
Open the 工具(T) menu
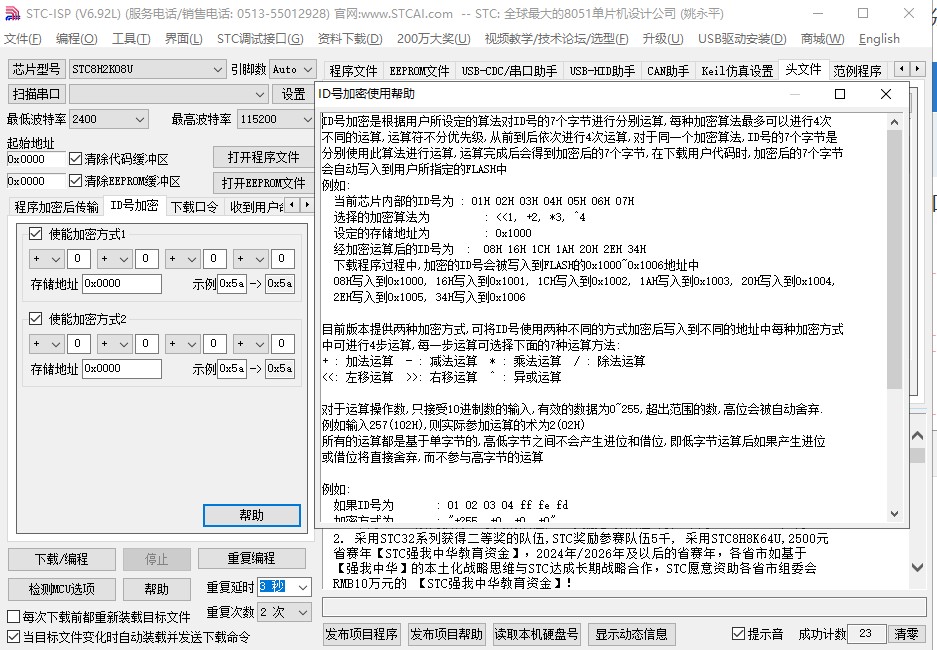coord(131,39)
